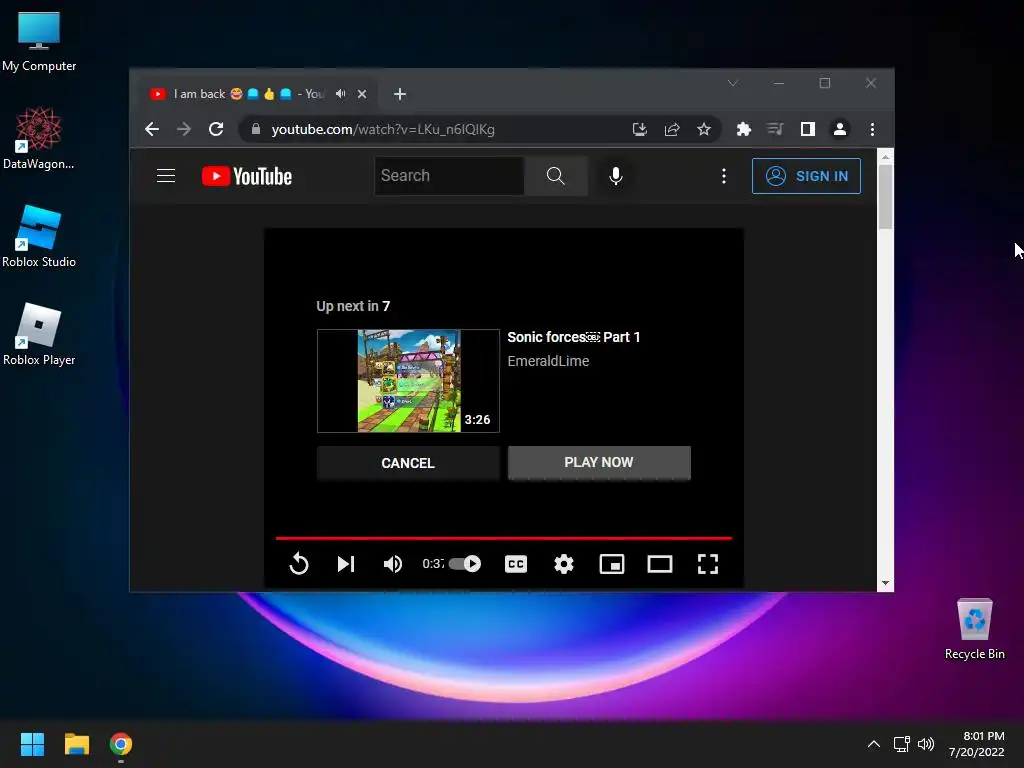Open a new tab with plus button

coord(400,94)
